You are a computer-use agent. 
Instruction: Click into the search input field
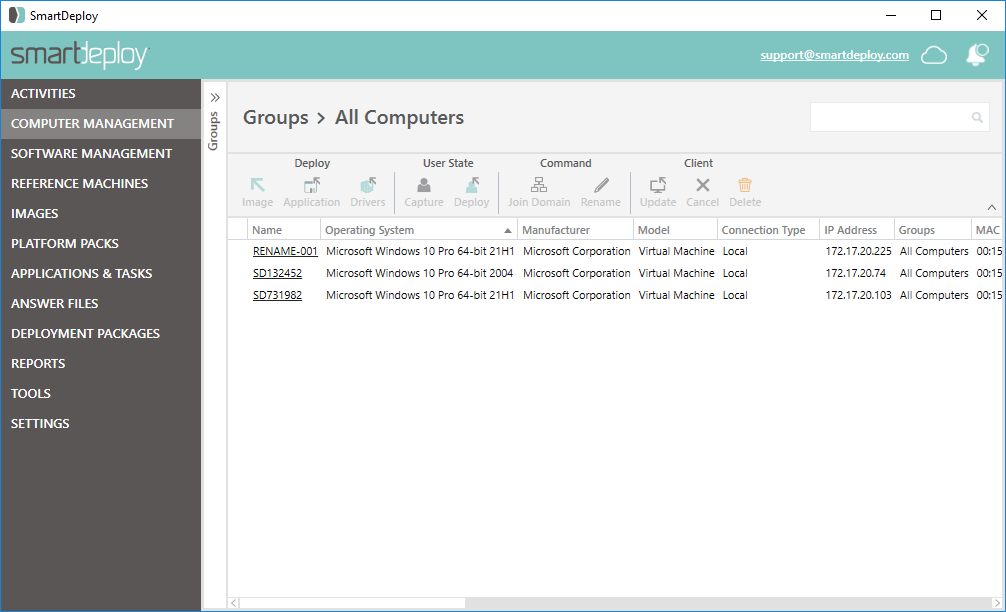pos(890,117)
